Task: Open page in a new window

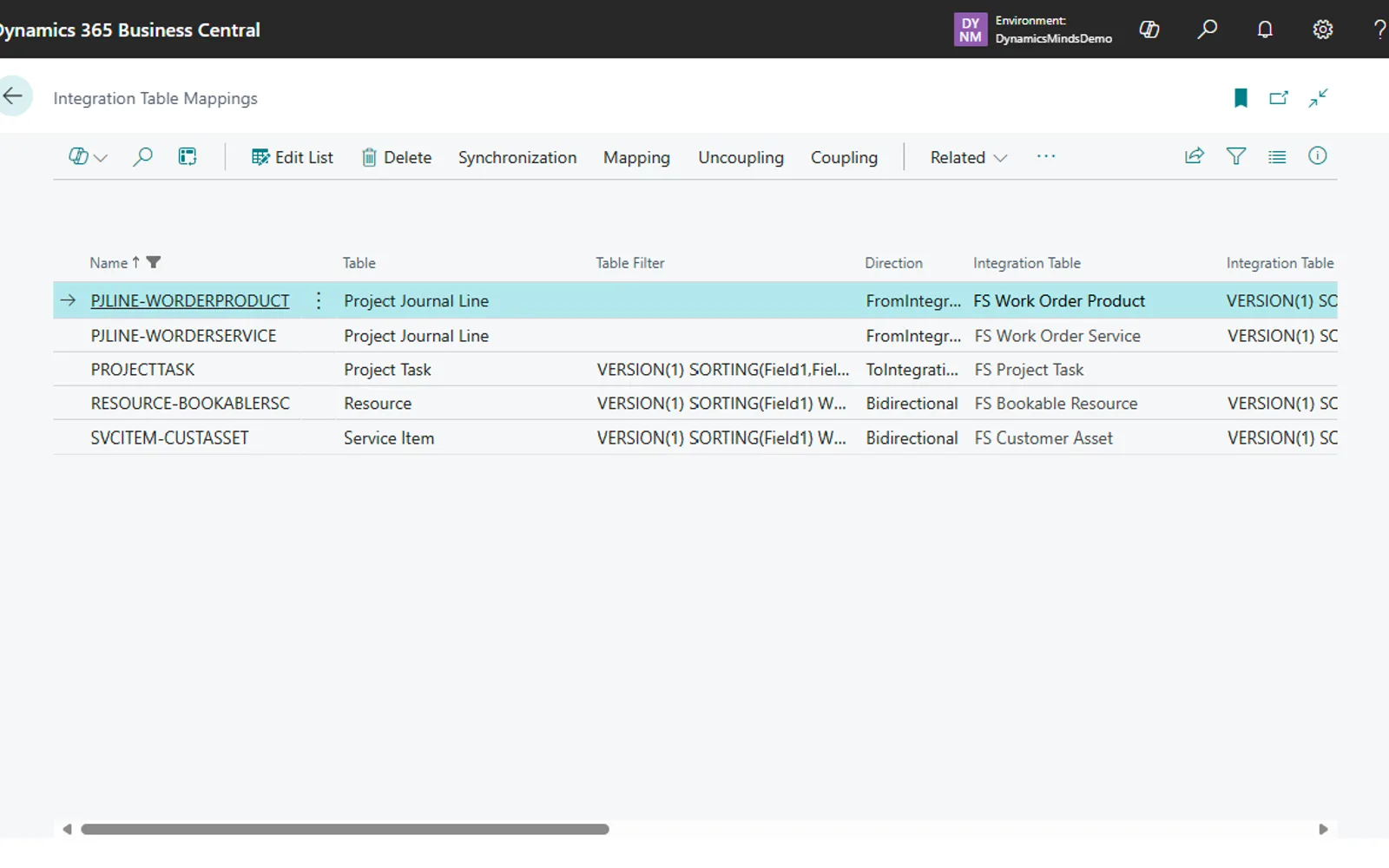Action: tap(1279, 98)
